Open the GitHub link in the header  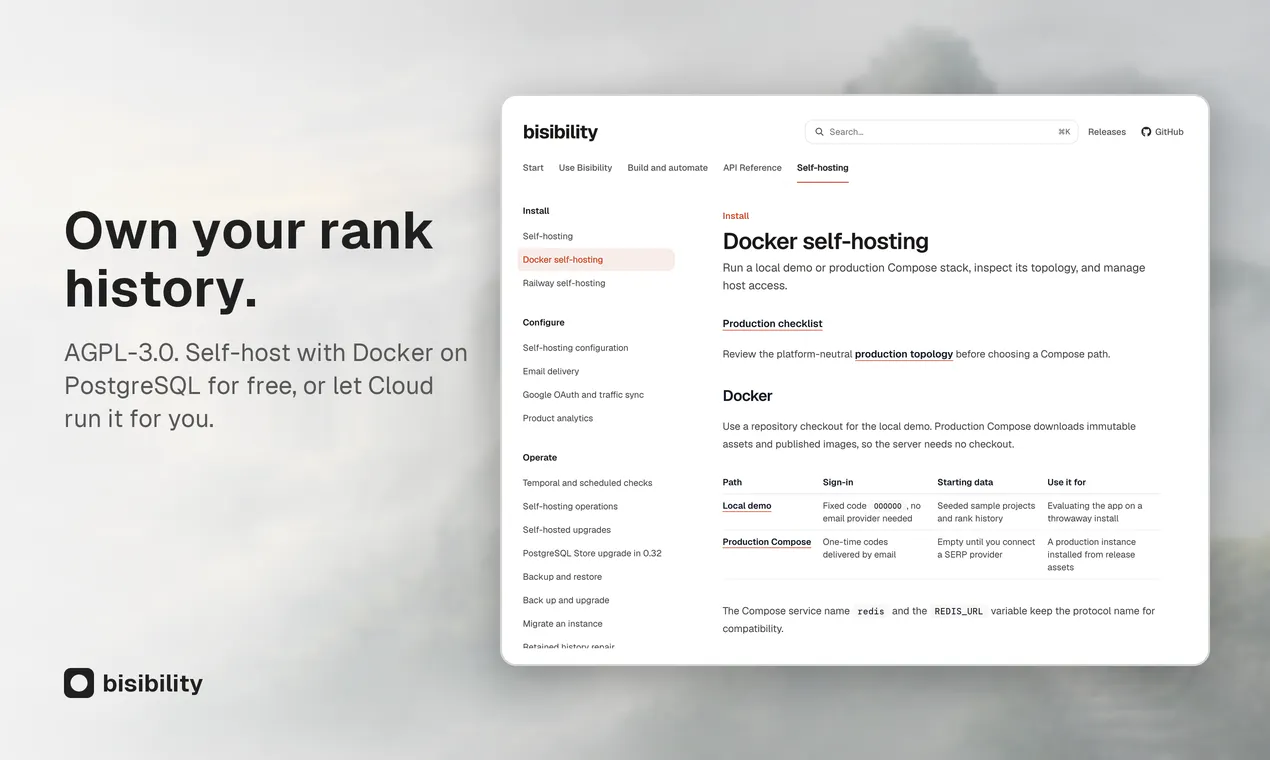coord(1162,132)
